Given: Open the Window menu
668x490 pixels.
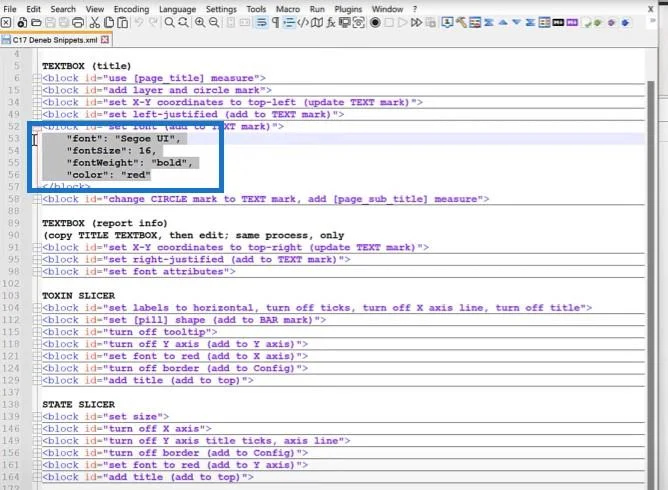Looking at the screenshot, I should point(387,9).
